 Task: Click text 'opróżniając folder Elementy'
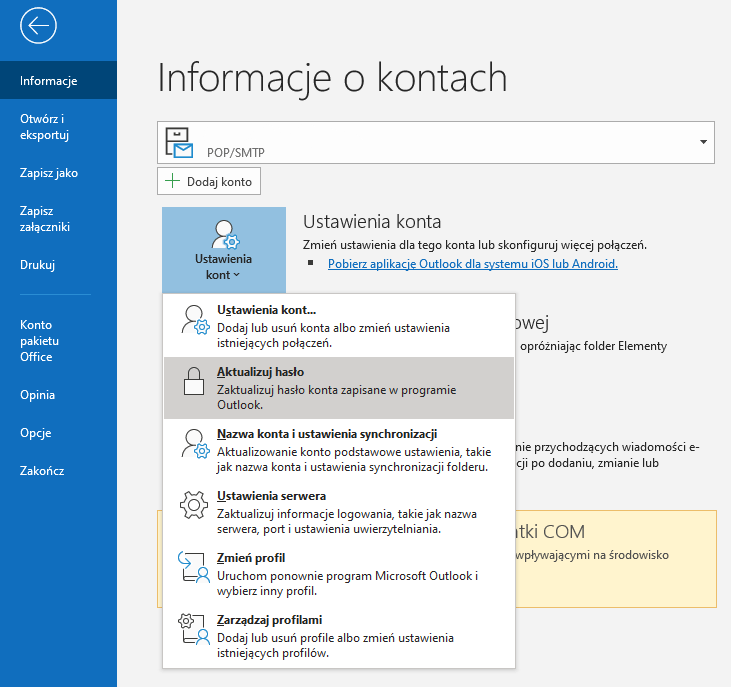point(593,346)
